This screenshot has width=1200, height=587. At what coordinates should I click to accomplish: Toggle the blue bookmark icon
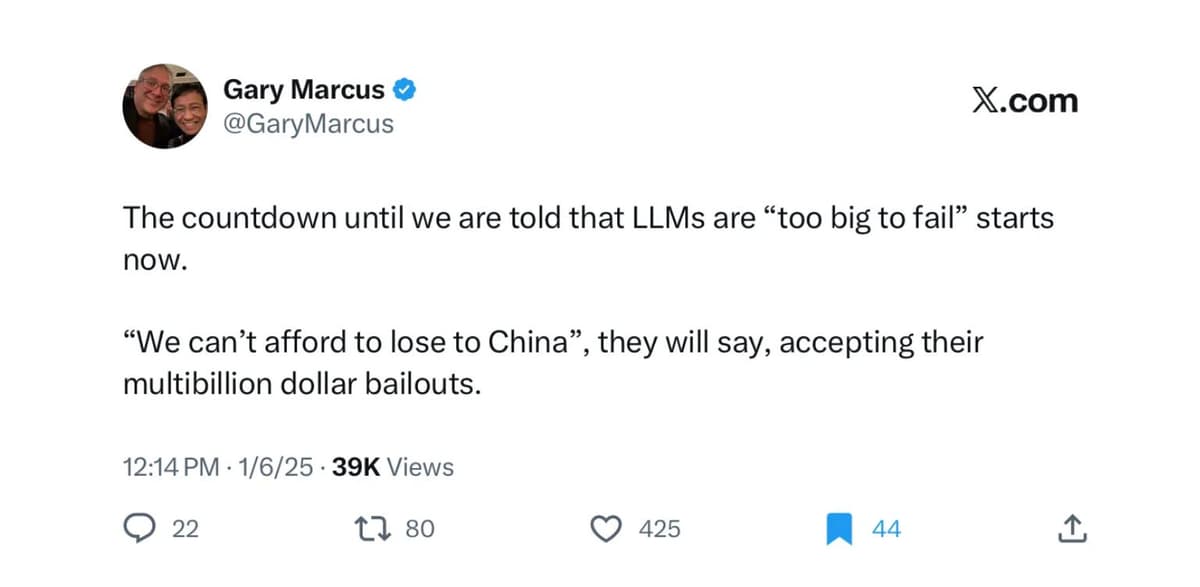(838, 529)
